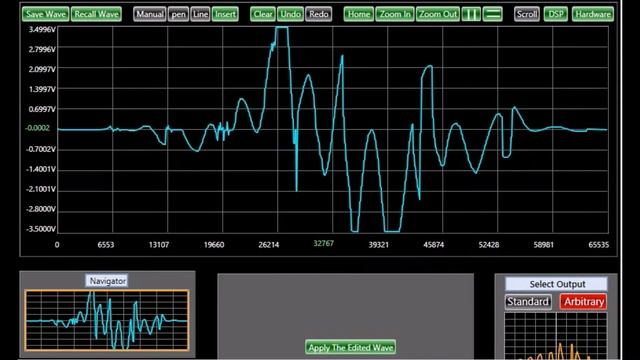The height and width of the screenshot is (360, 640).
Task: Select the pen drawing tool
Action: 178,14
